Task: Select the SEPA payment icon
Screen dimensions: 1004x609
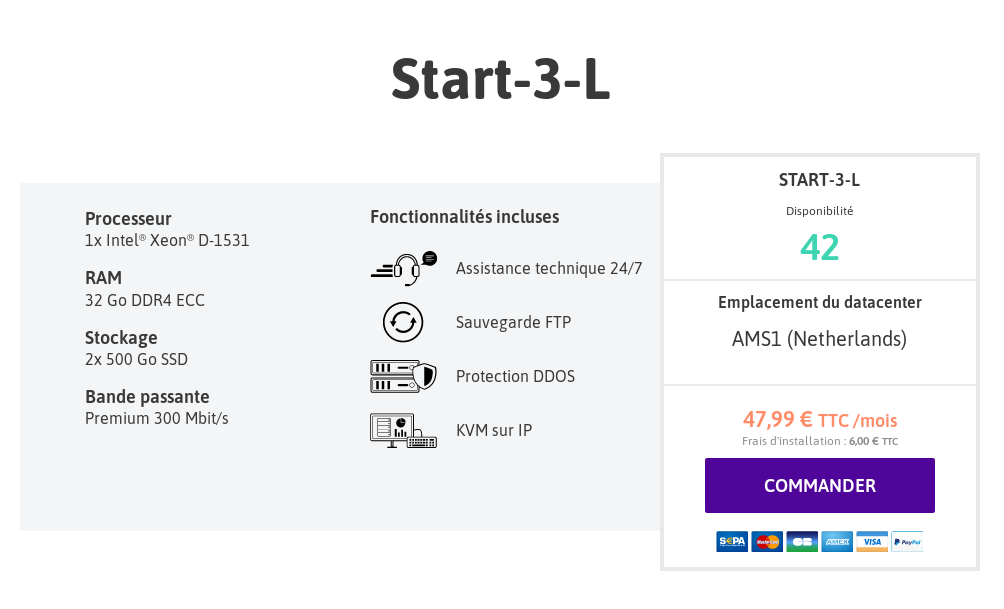Action: [732, 541]
